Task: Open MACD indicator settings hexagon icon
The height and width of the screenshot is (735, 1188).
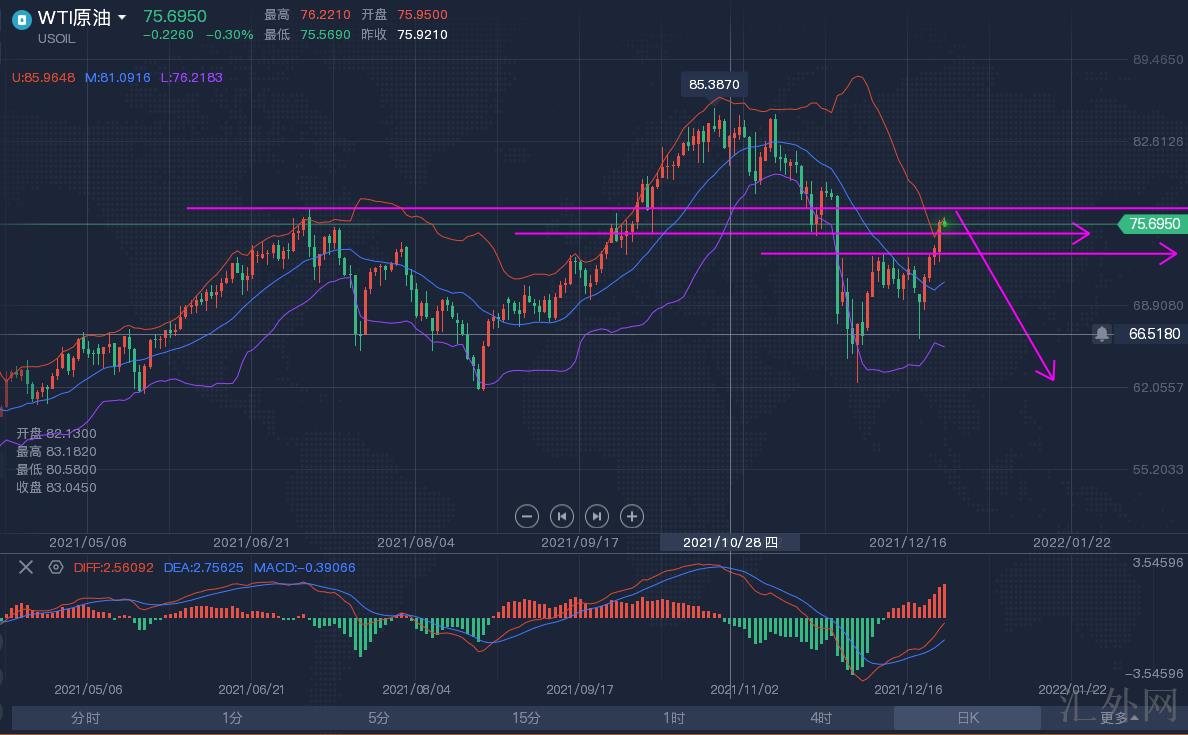Action: coord(56,567)
